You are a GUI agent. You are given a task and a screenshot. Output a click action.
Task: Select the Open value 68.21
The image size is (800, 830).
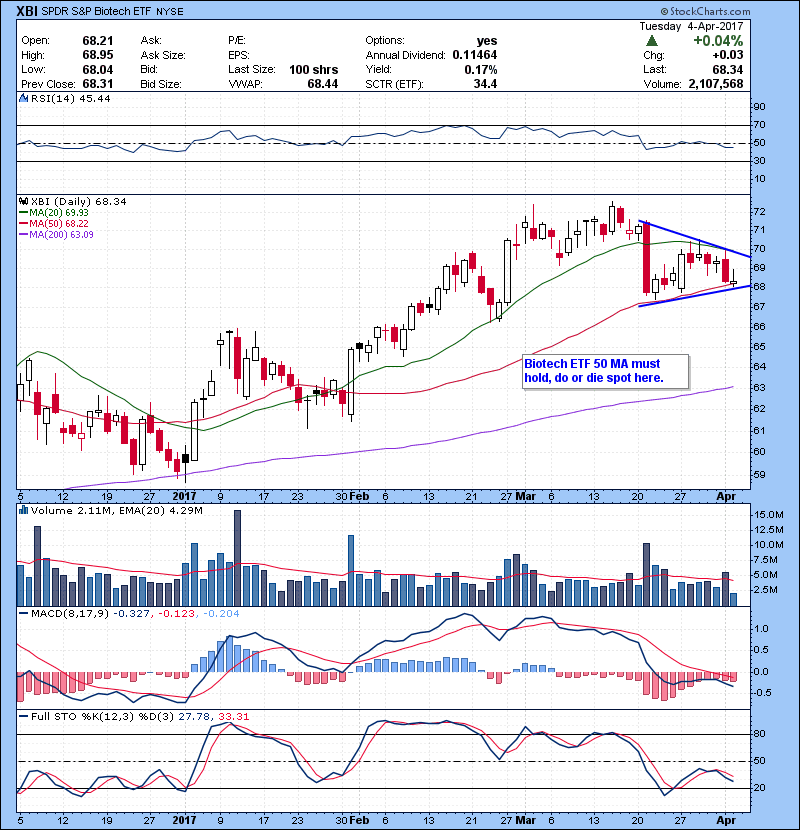98,41
